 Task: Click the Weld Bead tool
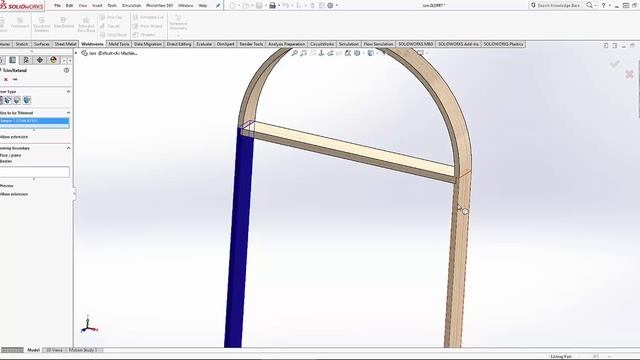113,35
